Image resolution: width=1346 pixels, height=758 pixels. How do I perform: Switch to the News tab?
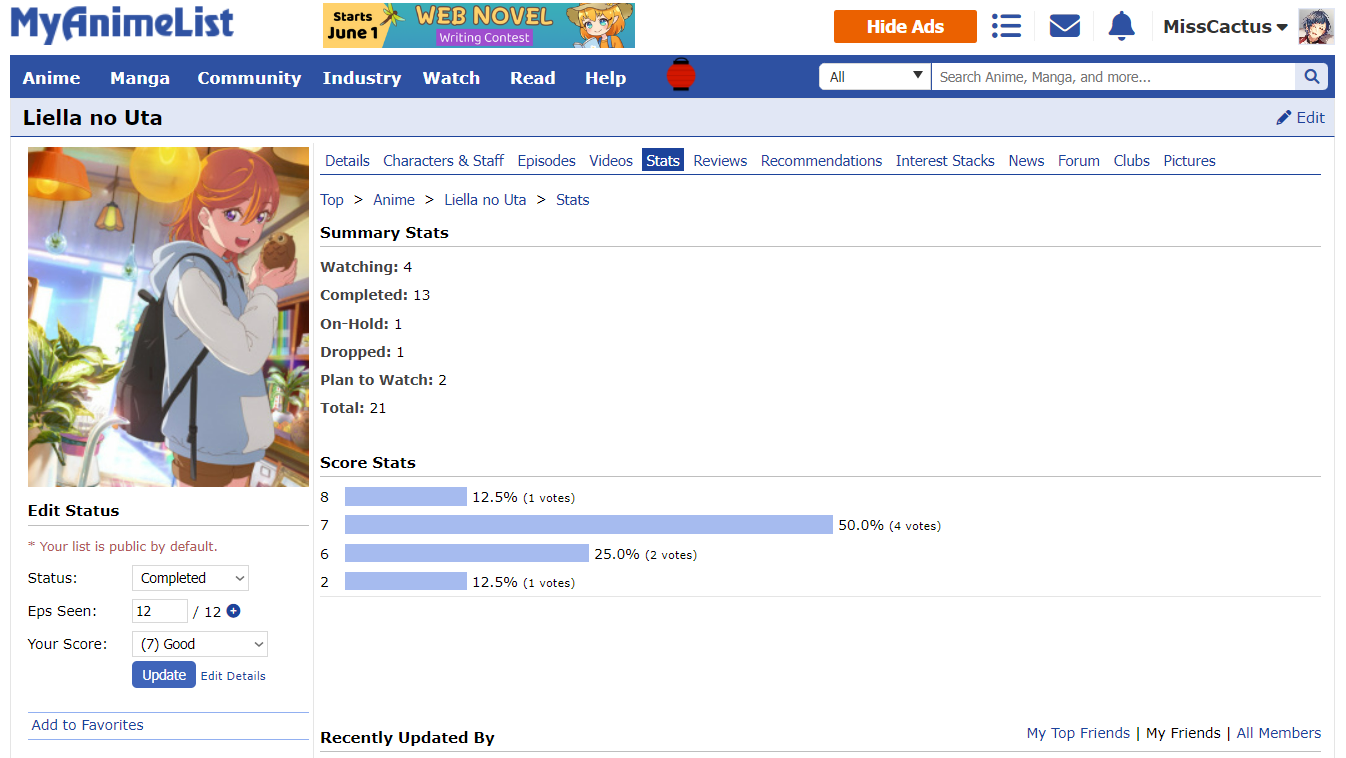1026,160
